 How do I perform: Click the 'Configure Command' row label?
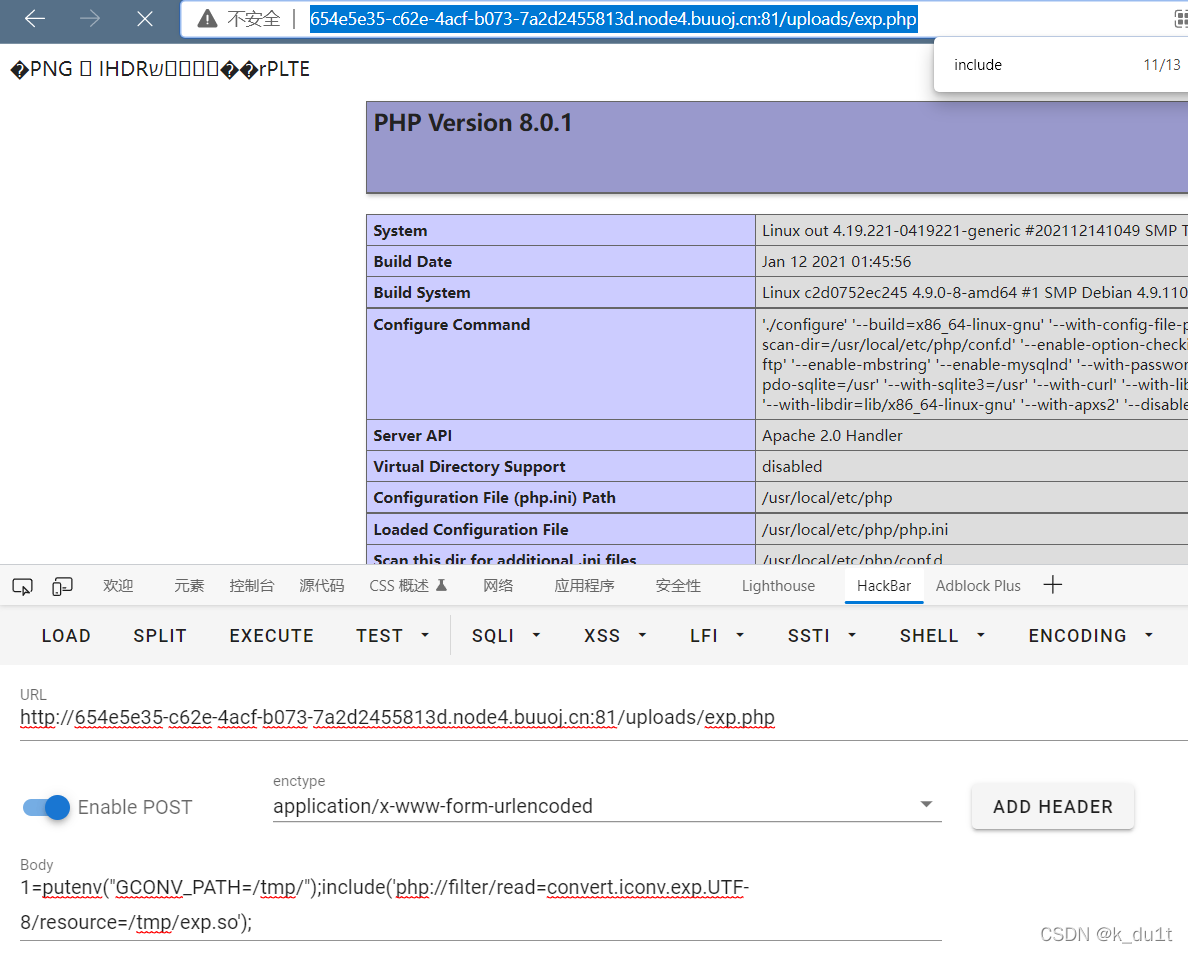pos(452,324)
